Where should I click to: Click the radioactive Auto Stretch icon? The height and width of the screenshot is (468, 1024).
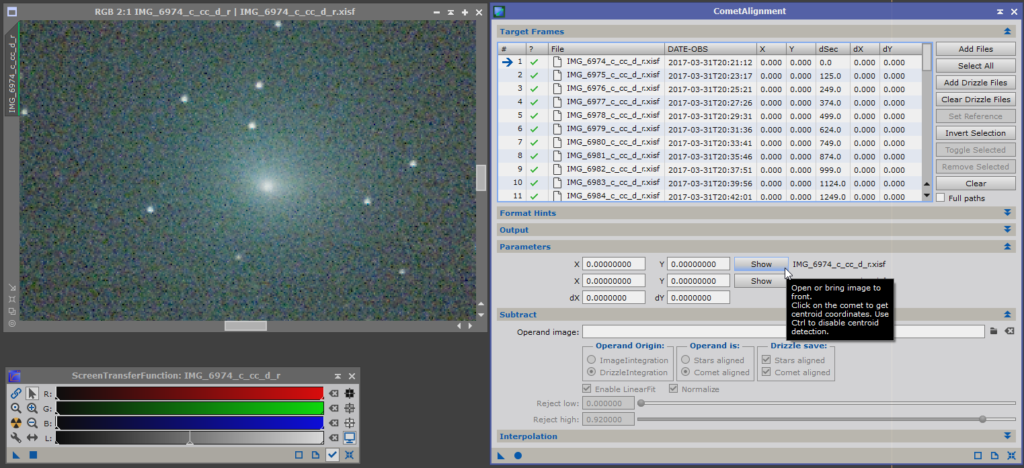[16, 423]
